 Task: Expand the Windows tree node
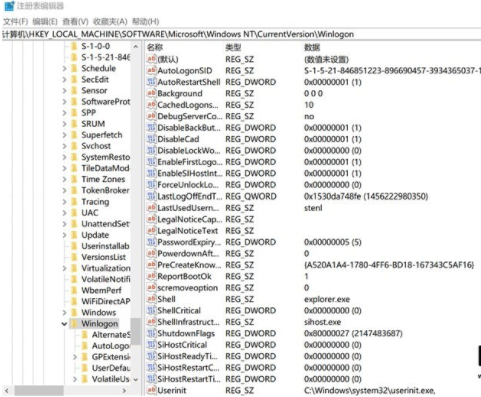[64, 312]
